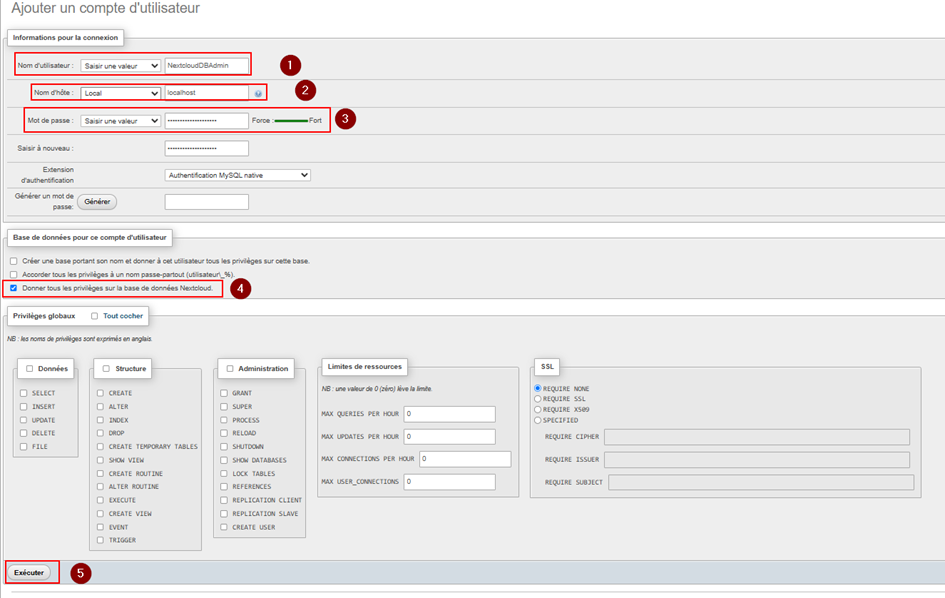Check the CREATE structure privilege
This screenshot has height=598, width=945.
[100, 394]
